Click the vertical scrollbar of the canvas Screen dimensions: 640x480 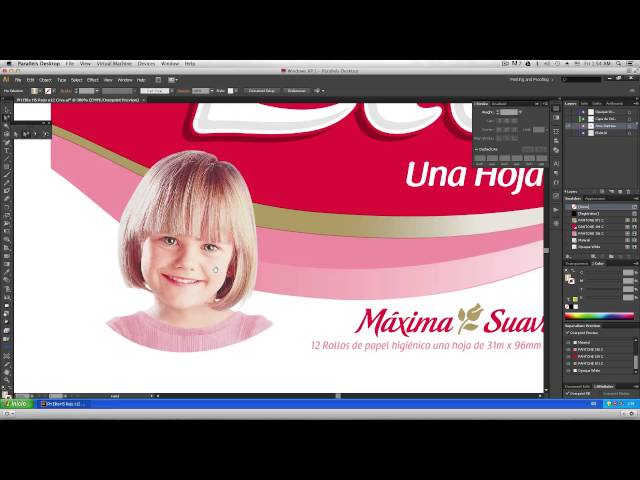[546, 248]
